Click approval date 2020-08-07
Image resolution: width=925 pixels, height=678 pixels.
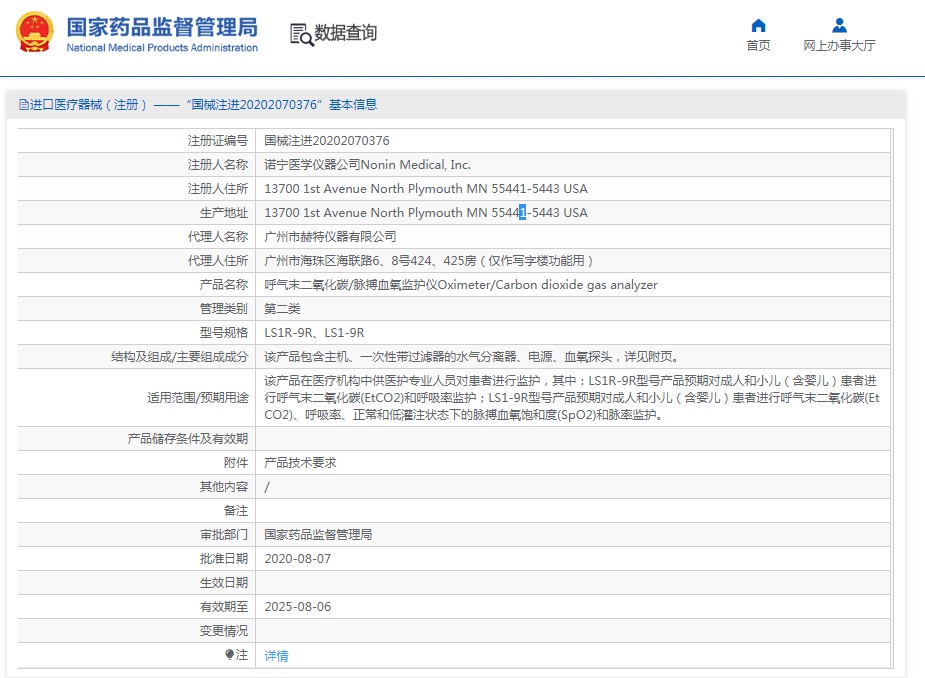pyautogui.click(x=297, y=559)
